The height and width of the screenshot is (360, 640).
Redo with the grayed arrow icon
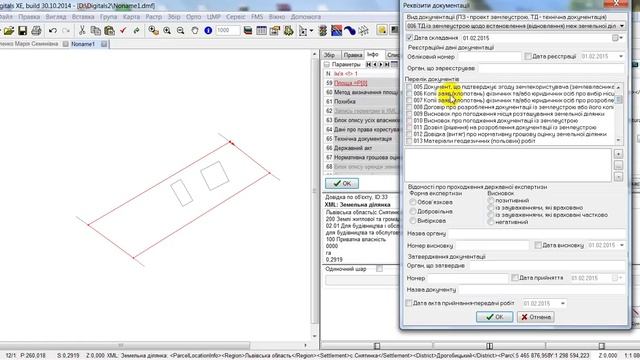(66, 31)
